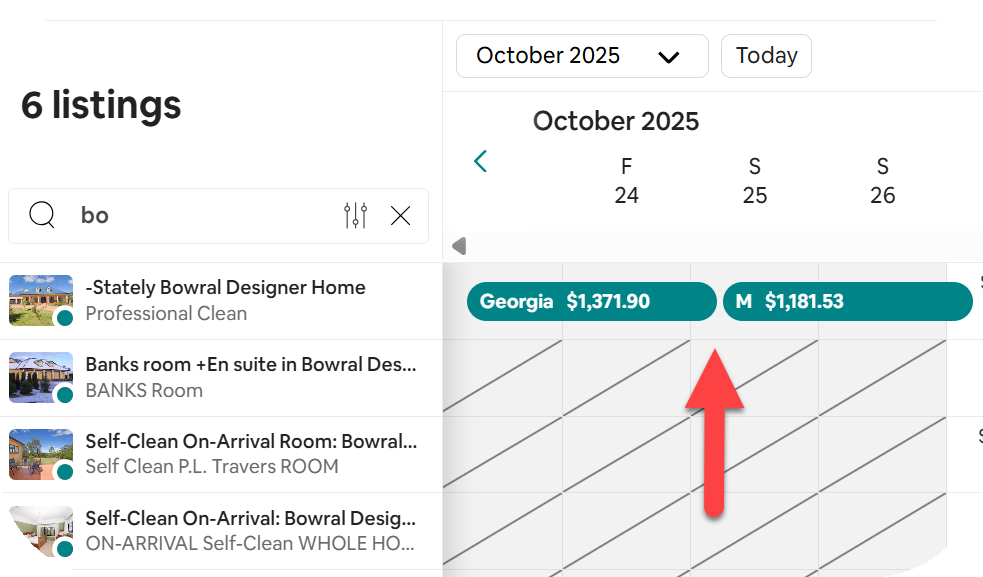Select Friday 24 date header
The image size is (983, 577).
(627, 181)
